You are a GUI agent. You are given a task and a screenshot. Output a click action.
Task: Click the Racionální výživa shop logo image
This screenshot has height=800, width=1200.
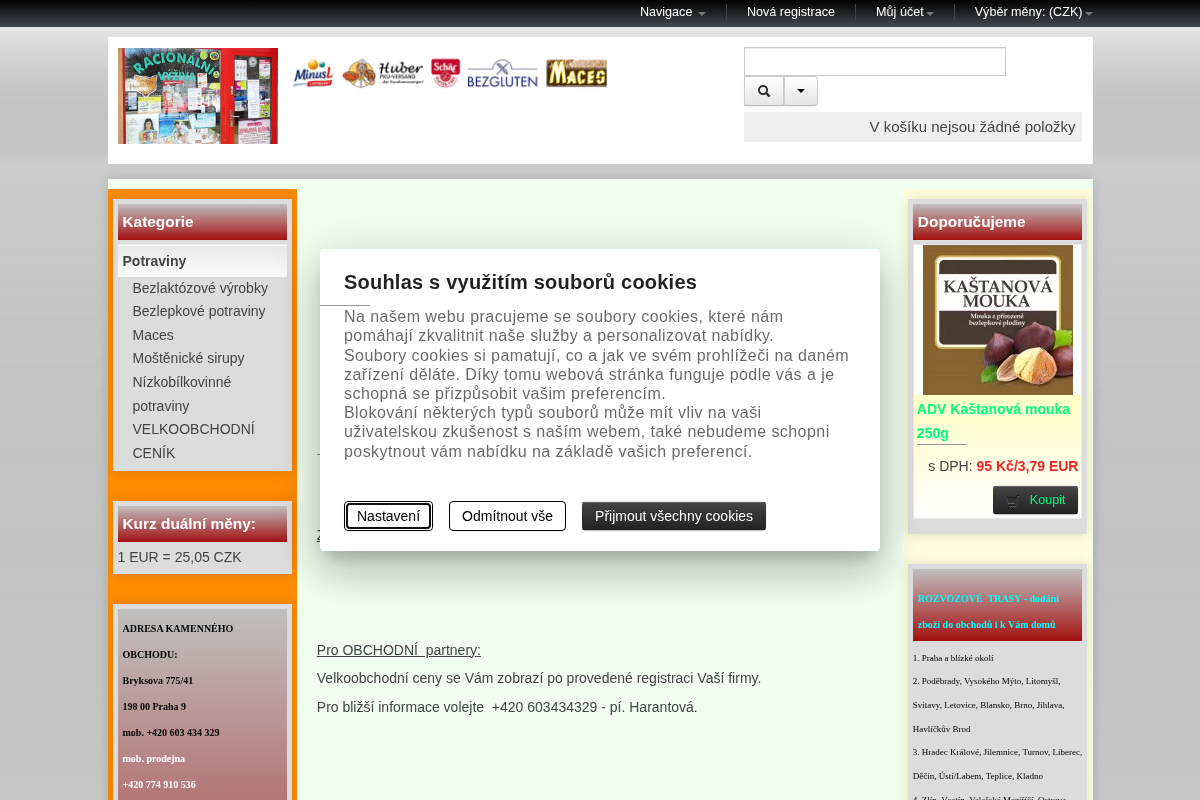pos(198,96)
